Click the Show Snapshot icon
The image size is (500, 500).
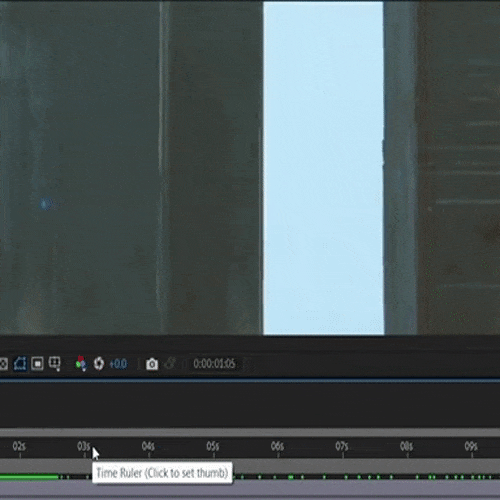point(170,363)
